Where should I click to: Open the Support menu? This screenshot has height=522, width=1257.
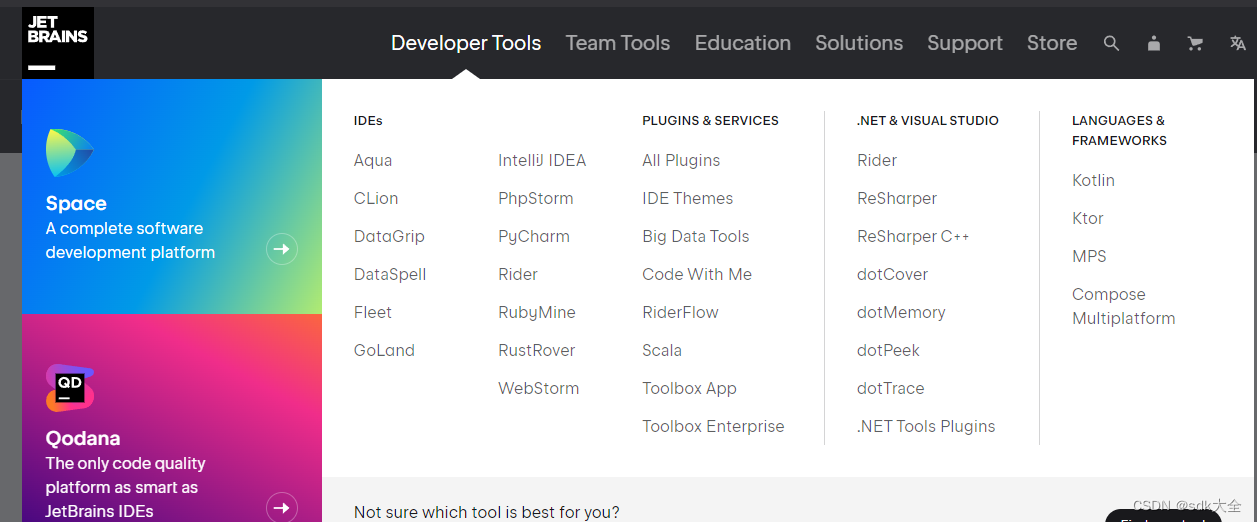965,43
